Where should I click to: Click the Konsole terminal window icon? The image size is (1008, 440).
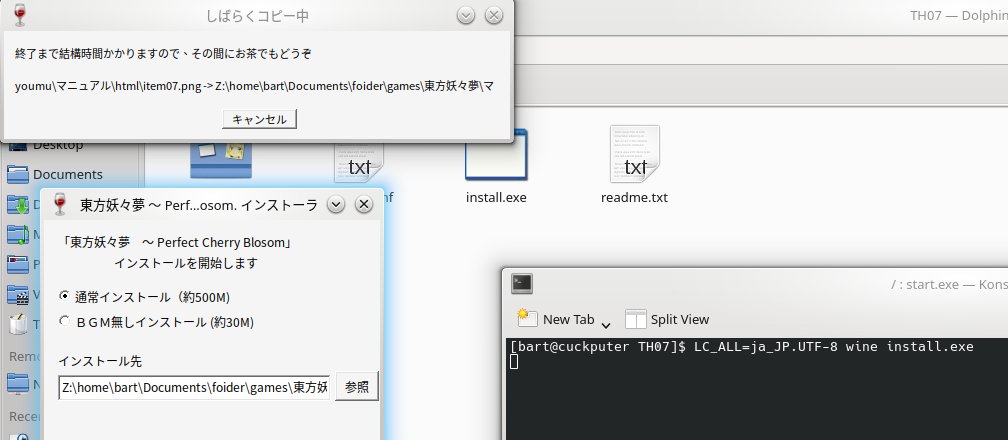522,283
